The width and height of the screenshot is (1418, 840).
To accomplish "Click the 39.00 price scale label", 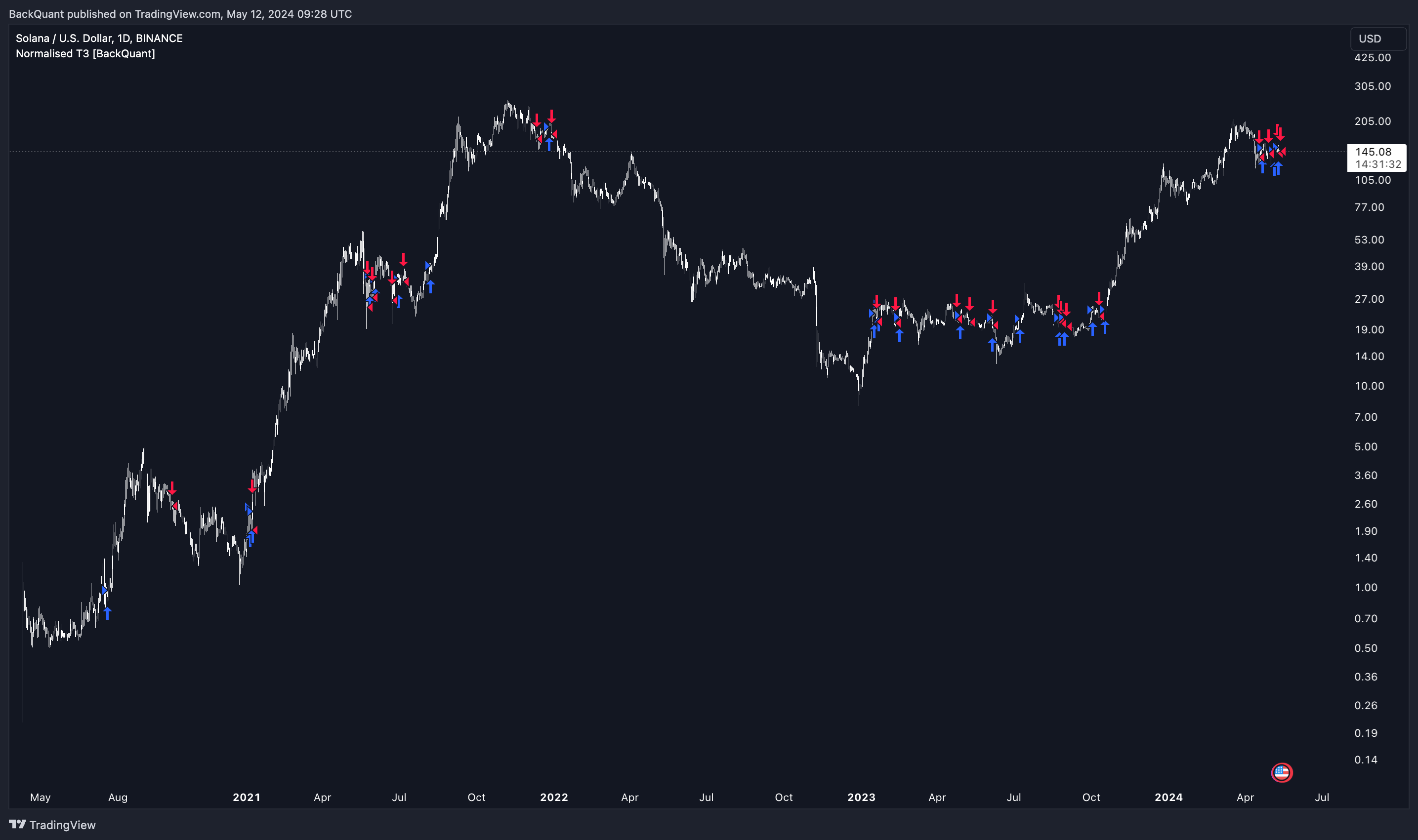I will (1369, 266).
